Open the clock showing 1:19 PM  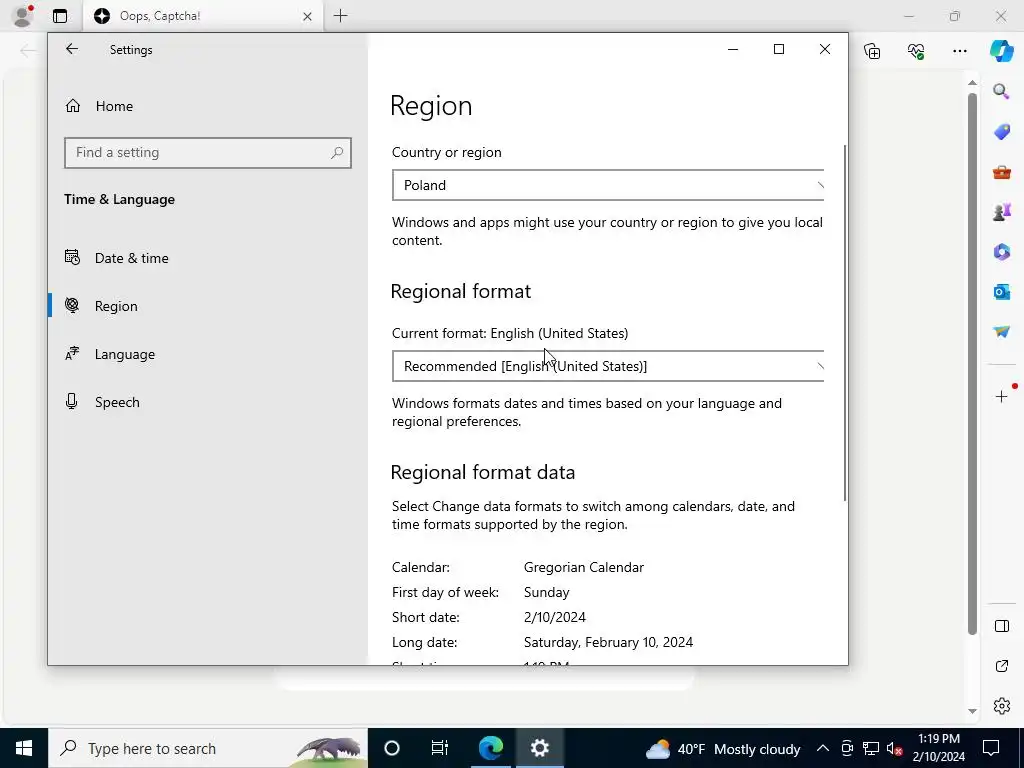point(938,748)
